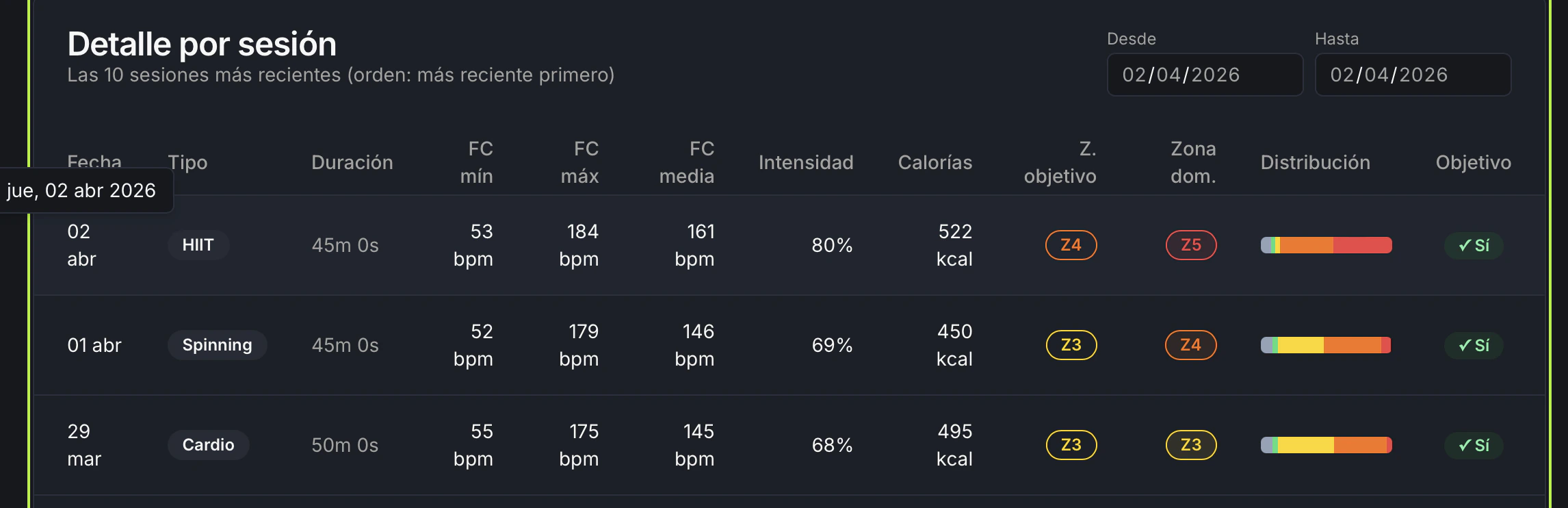Click the Z3 target zone badge in Cardio row
The width and height of the screenshot is (1568, 508).
coord(1071,445)
